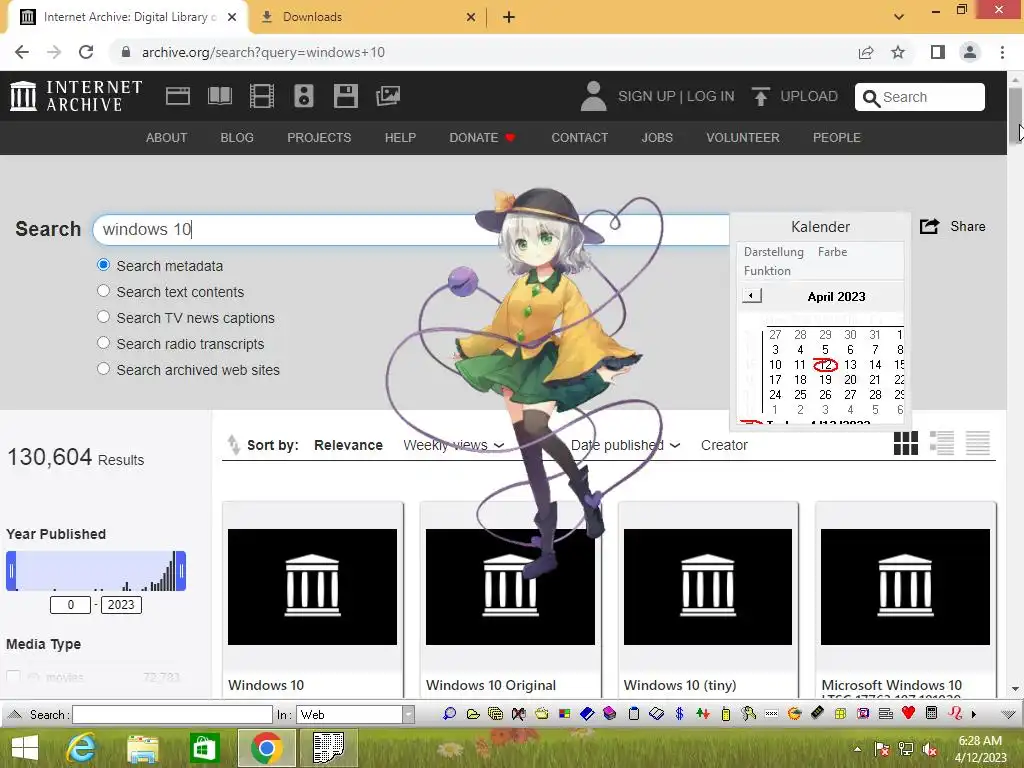1024x768 pixels.
Task: Open the VOLUNTEER menu item
Action: coord(743,138)
